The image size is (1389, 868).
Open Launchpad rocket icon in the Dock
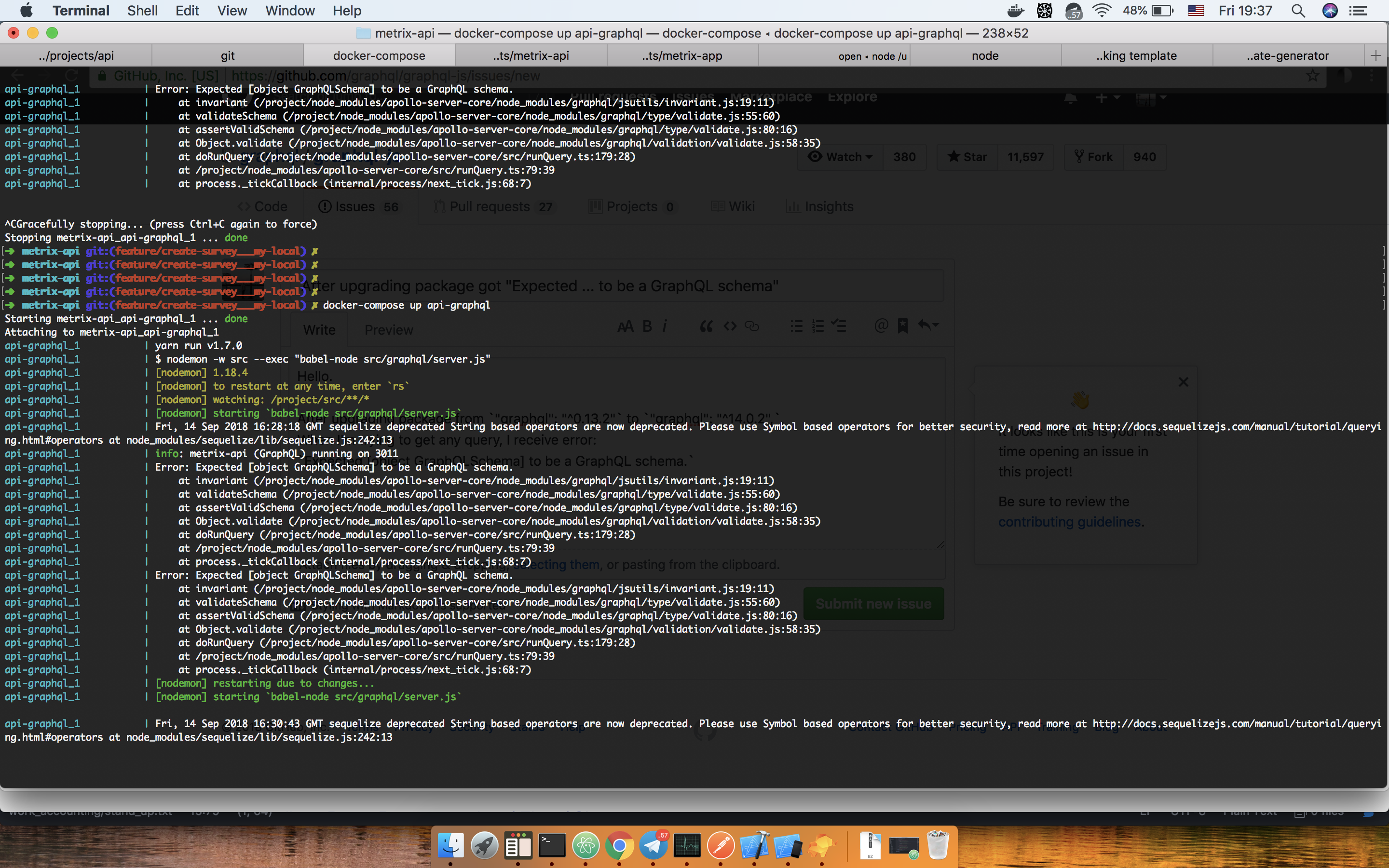click(484, 845)
